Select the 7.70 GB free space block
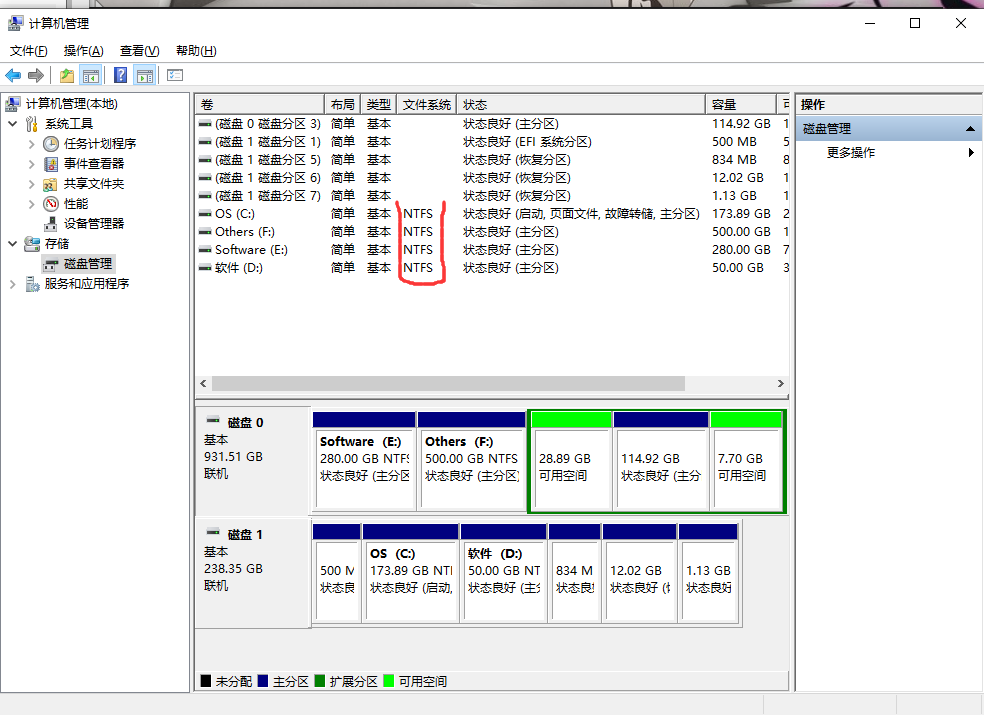984x715 pixels. point(746,461)
